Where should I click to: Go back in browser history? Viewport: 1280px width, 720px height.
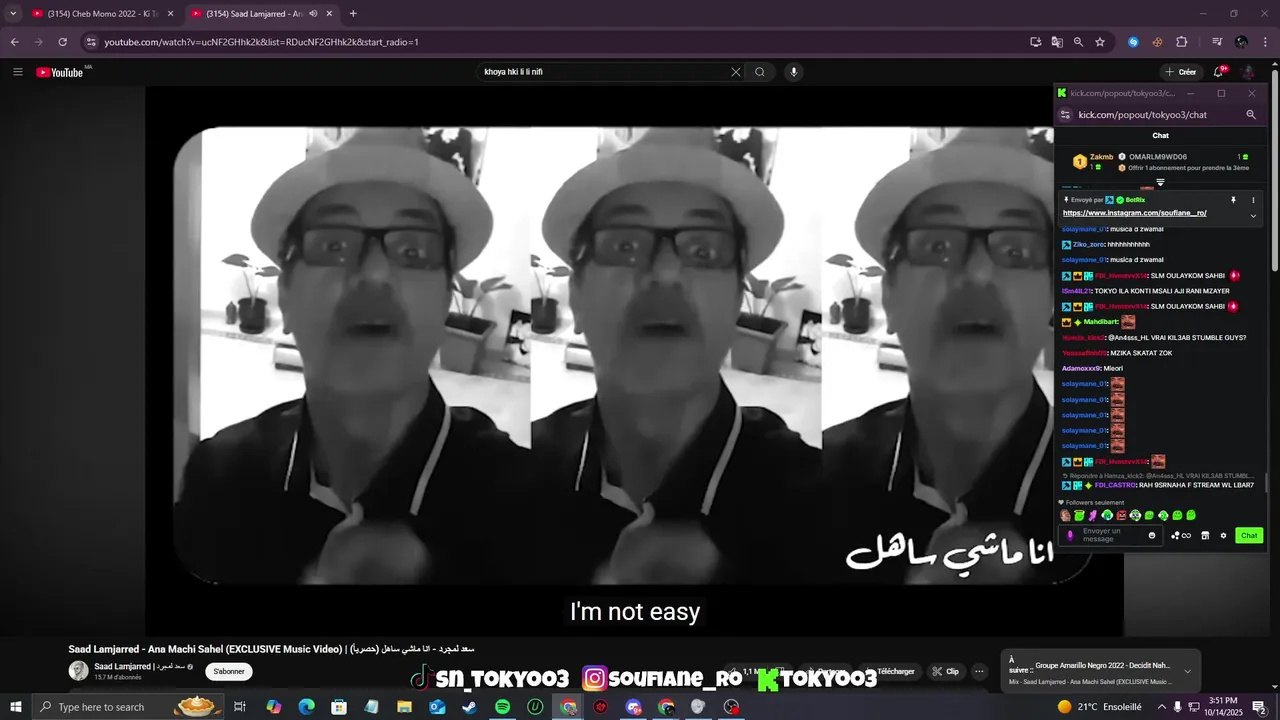14,42
